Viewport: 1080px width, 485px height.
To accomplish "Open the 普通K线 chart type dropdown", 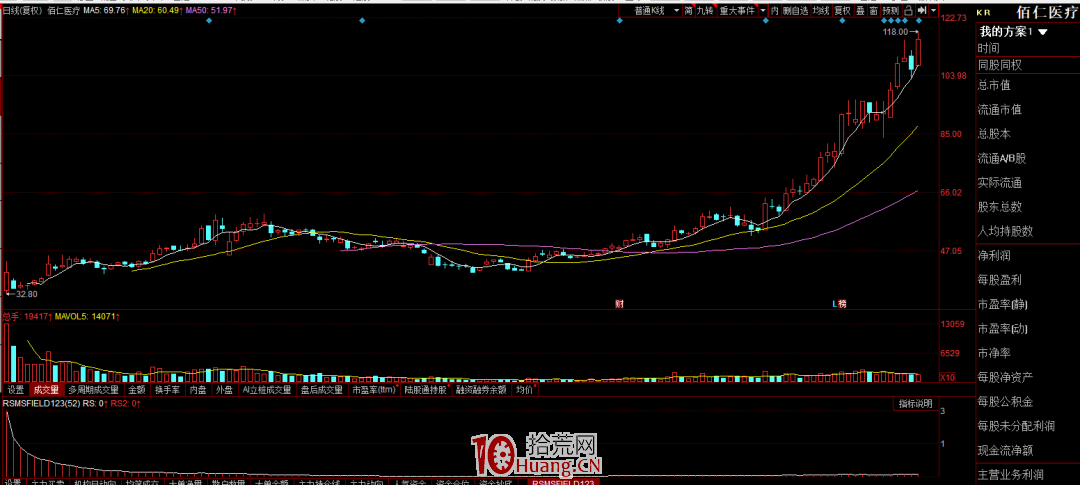I will click(x=651, y=11).
